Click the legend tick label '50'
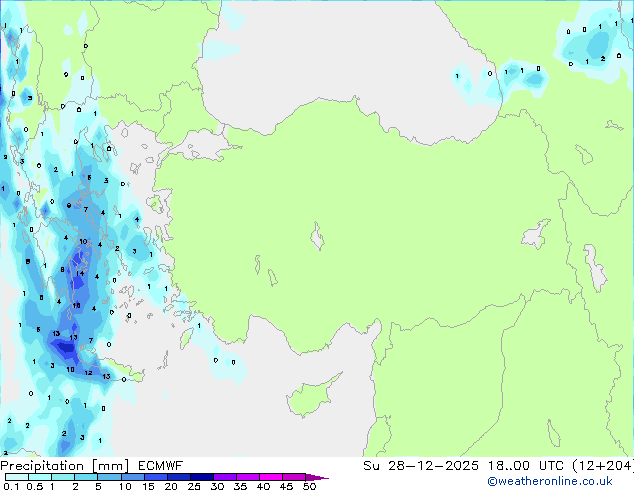Screen dimensions: 634x490 point(309,486)
